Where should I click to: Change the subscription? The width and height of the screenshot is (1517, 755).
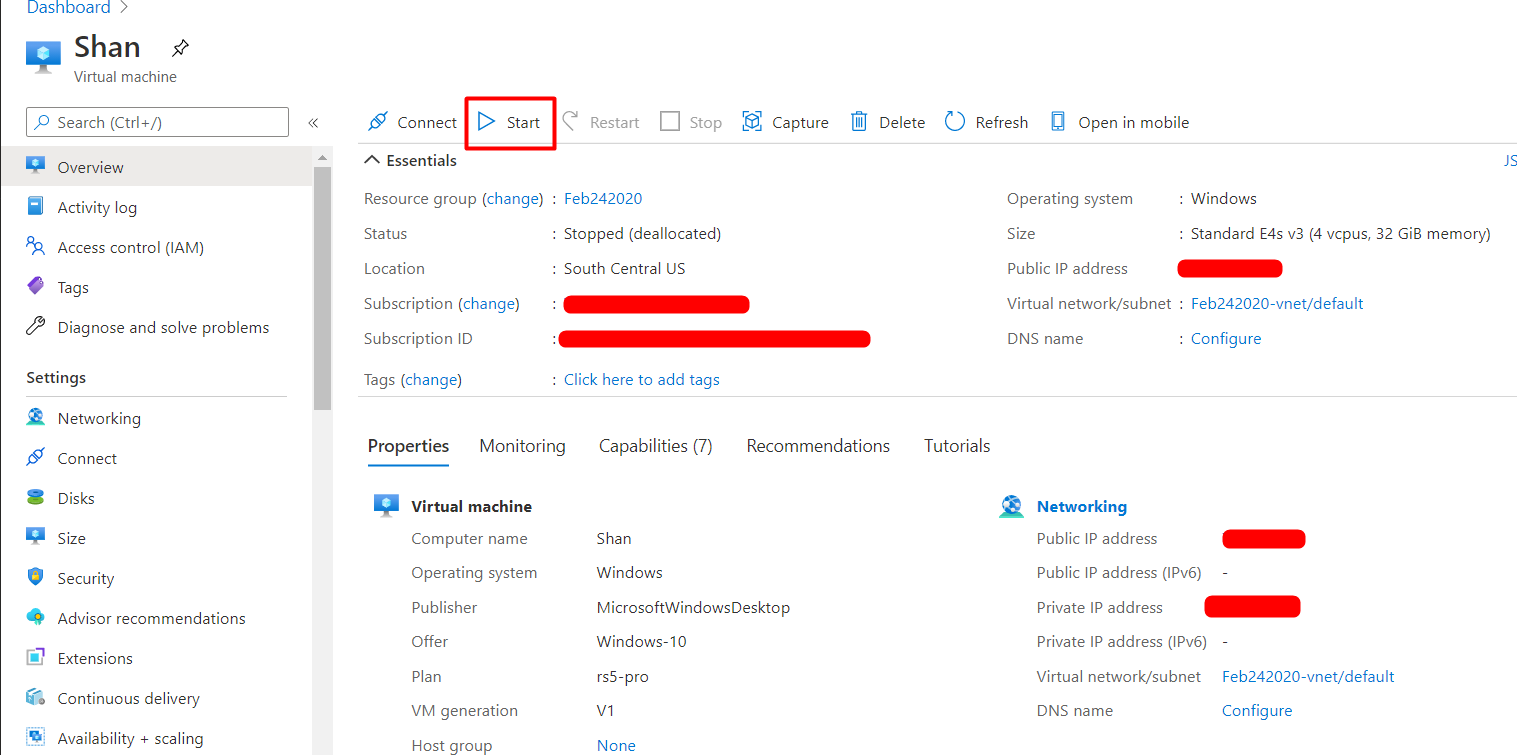[489, 303]
